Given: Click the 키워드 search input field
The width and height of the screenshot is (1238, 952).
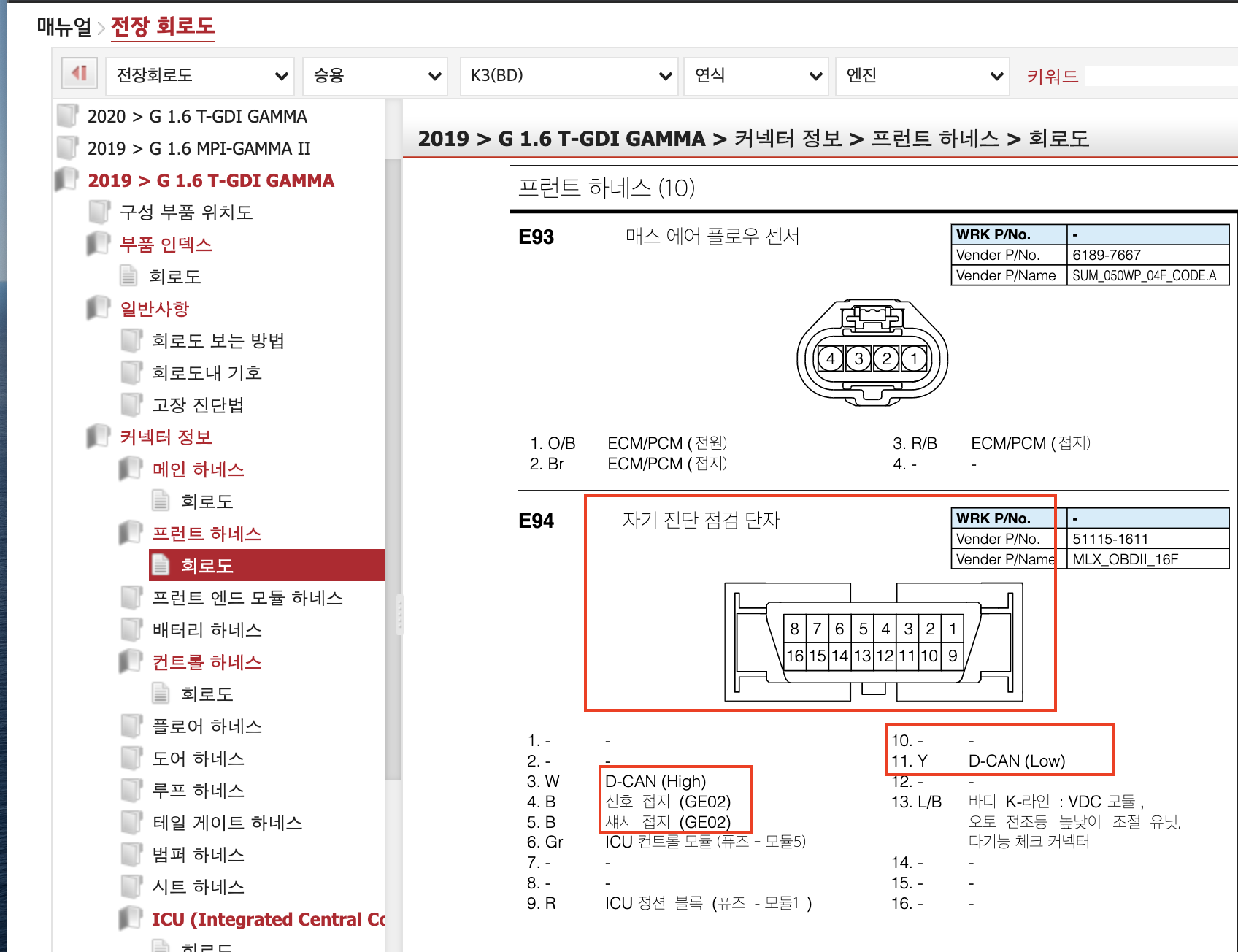Looking at the screenshot, I should 1161,76.
